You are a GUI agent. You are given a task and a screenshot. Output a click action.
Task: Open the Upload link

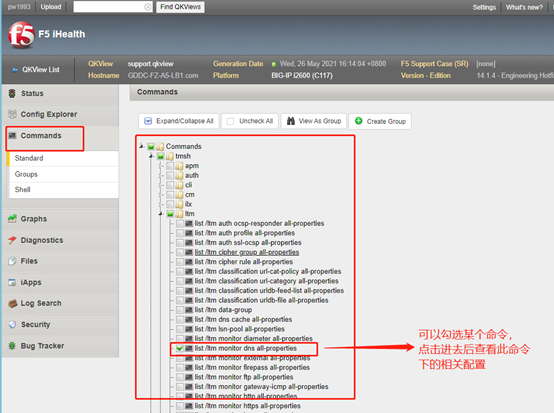[51, 7]
